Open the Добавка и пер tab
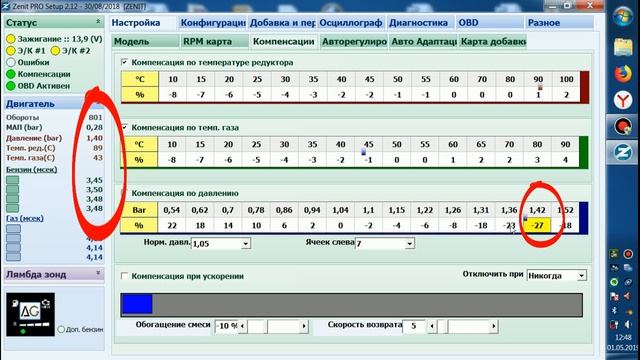The image size is (640, 360). (282, 23)
